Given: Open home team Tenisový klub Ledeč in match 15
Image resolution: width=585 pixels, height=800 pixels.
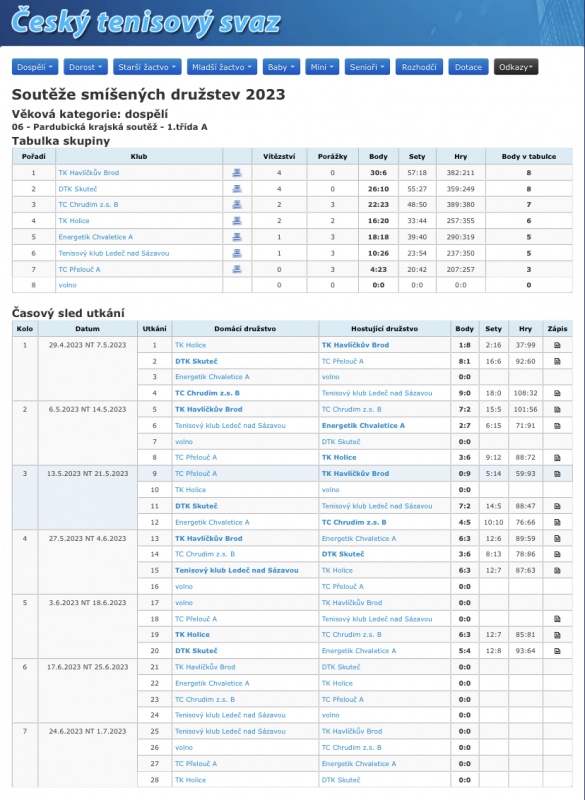Looking at the screenshot, I should coord(237,570).
